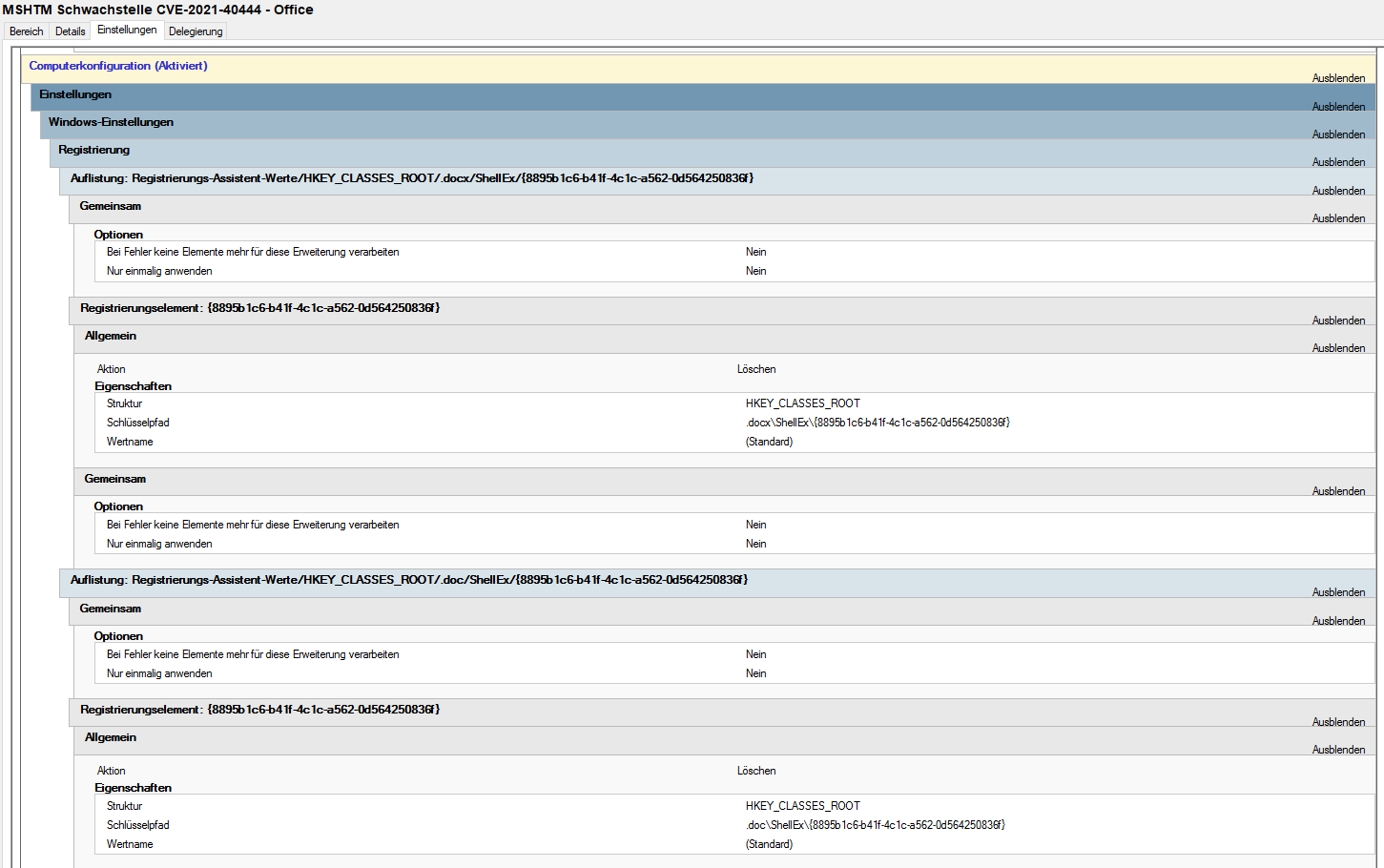Hide the Computerkonfiguration section via Ausblenden
Screen dimensions: 1384x868
pyautogui.click(x=1338, y=78)
